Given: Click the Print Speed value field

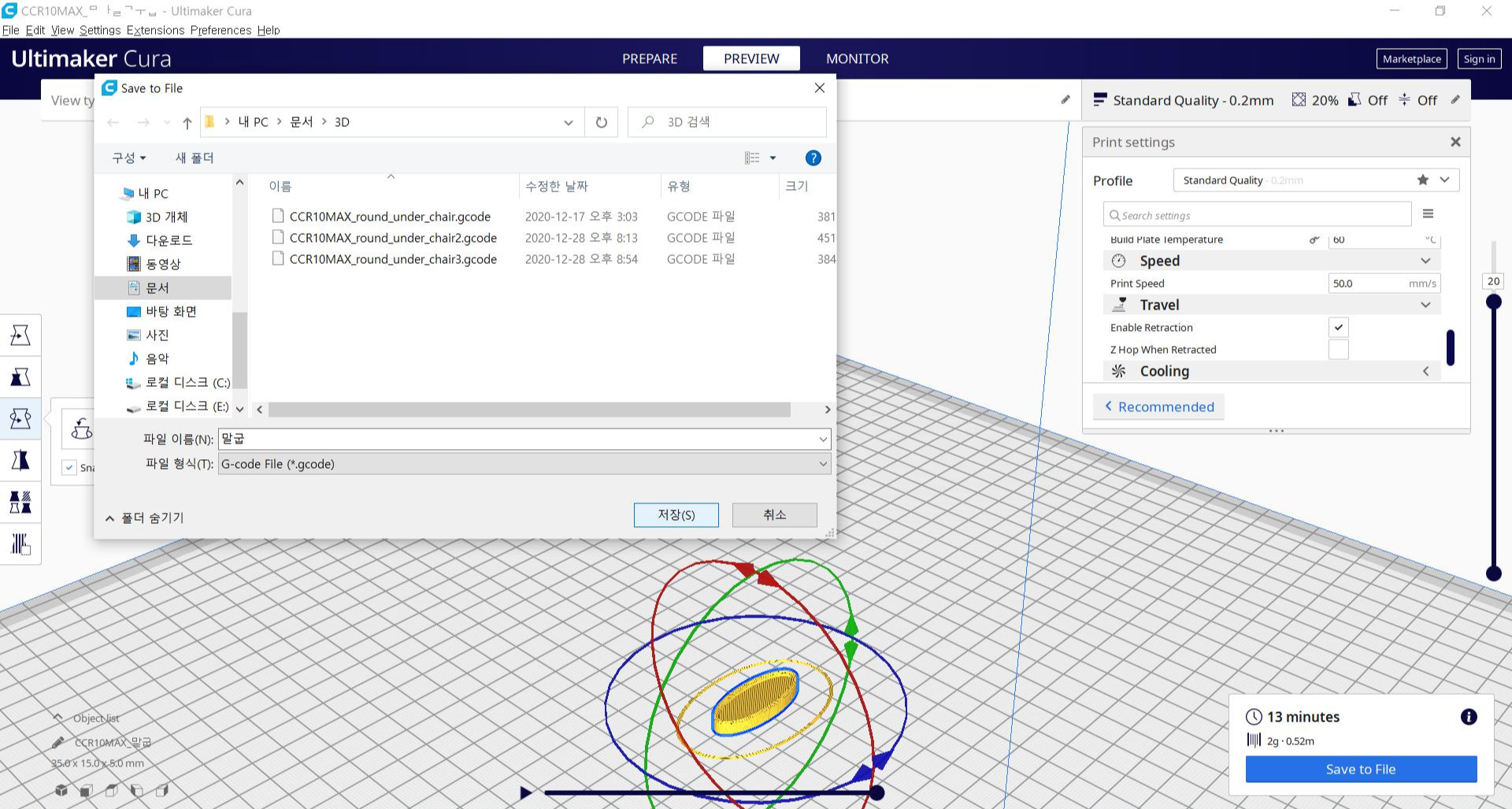Looking at the screenshot, I should click(x=1384, y=283).
